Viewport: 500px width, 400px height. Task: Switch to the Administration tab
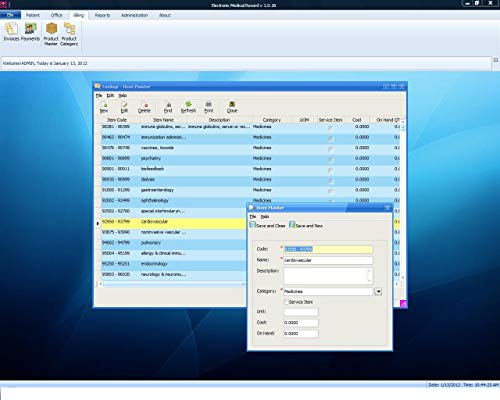point(134,15)
